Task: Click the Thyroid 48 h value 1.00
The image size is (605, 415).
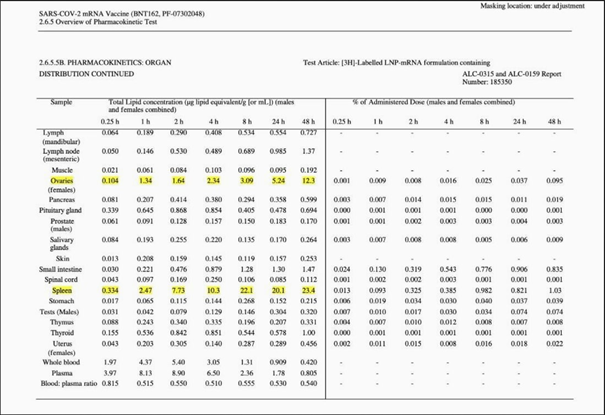Action: click(x=308, y=332)
